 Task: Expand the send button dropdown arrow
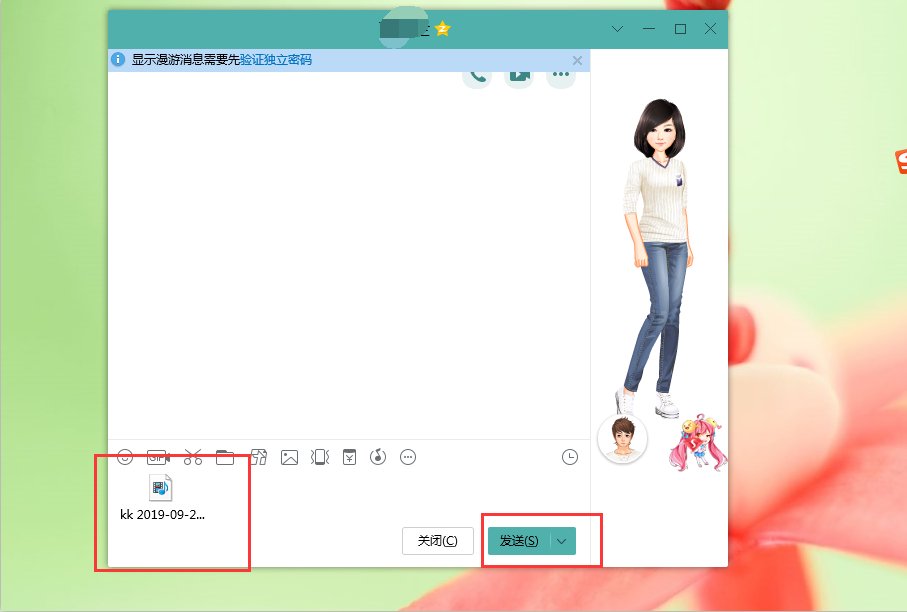click(562, 541)
